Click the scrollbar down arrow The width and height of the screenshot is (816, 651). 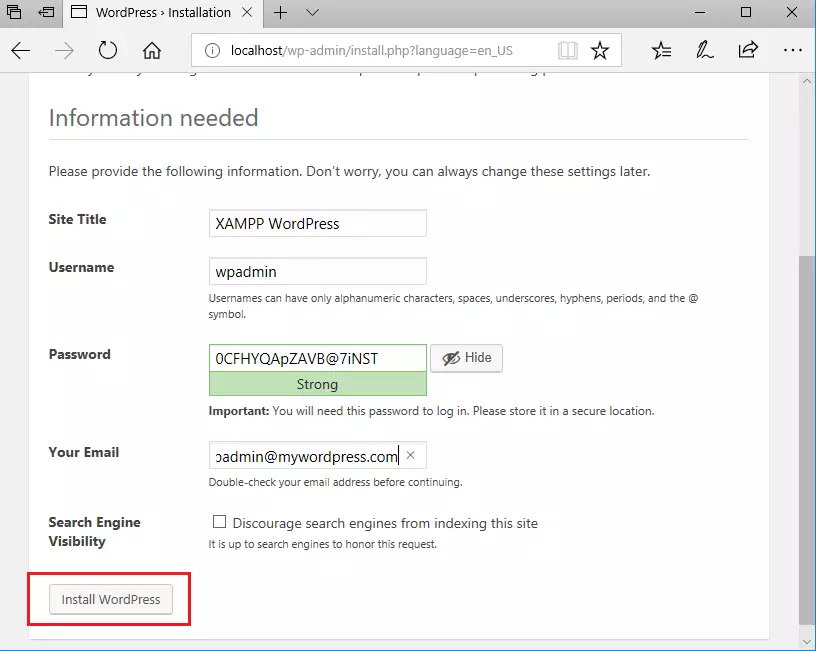coord(806,642)
